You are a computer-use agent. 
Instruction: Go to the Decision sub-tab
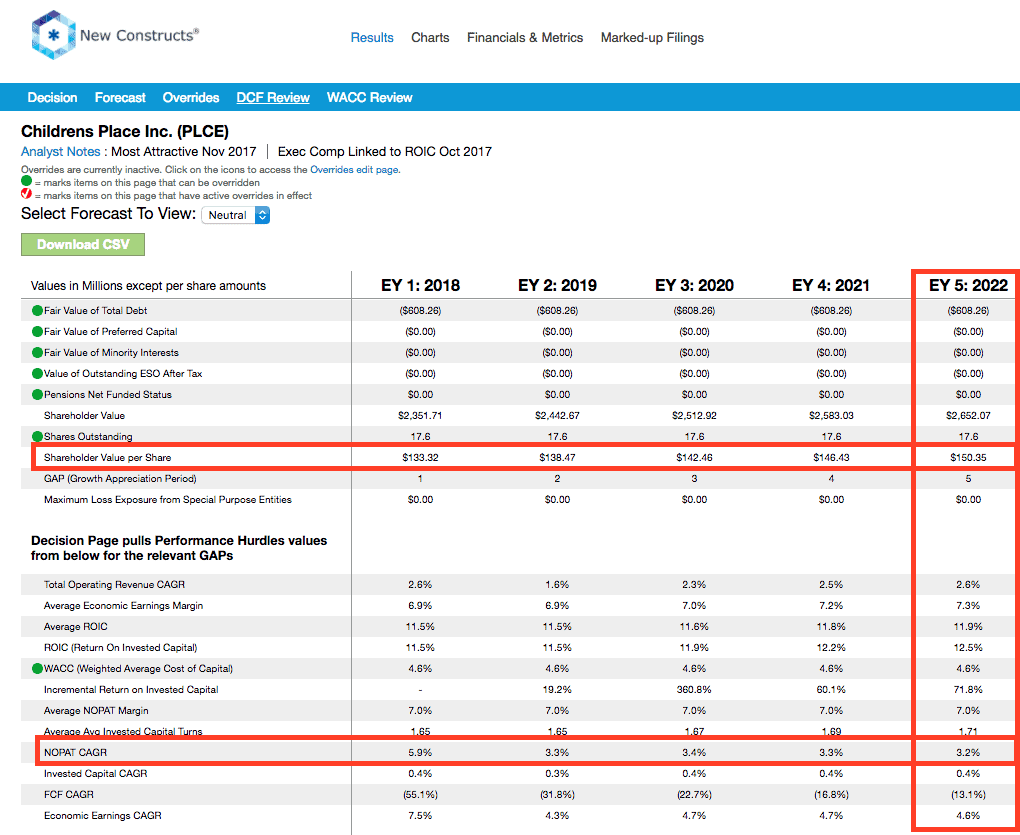pos(52,98)
